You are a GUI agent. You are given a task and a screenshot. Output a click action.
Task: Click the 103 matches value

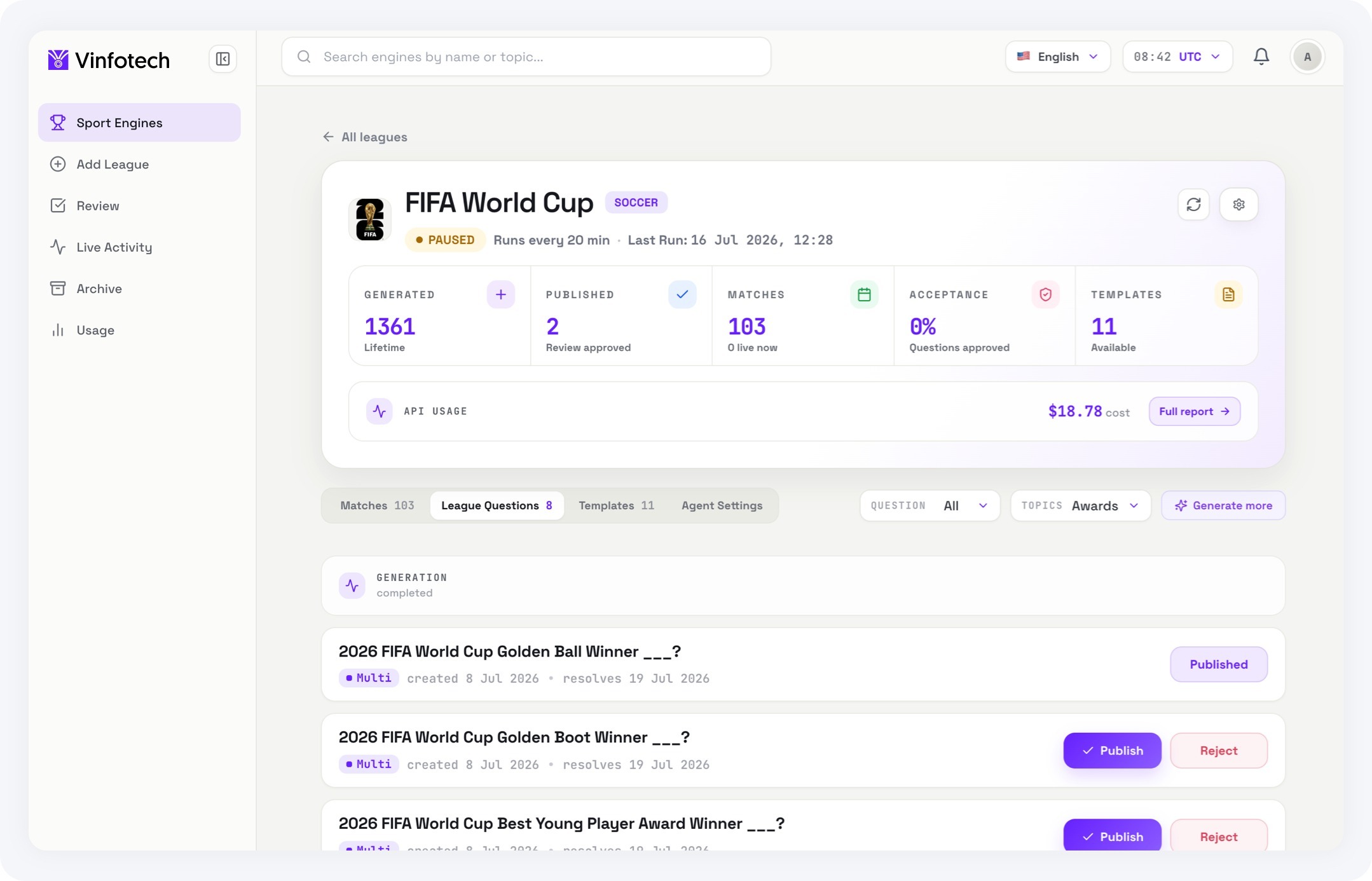pyautogui.click(x=747, y=326)
